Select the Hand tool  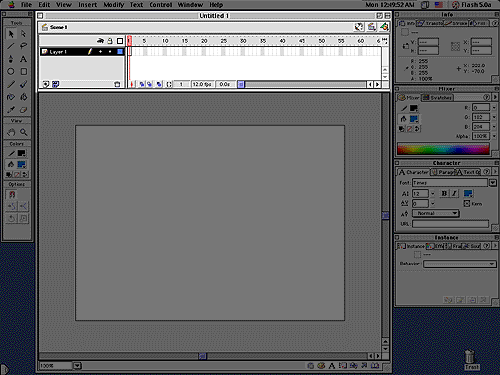point(11,132)
